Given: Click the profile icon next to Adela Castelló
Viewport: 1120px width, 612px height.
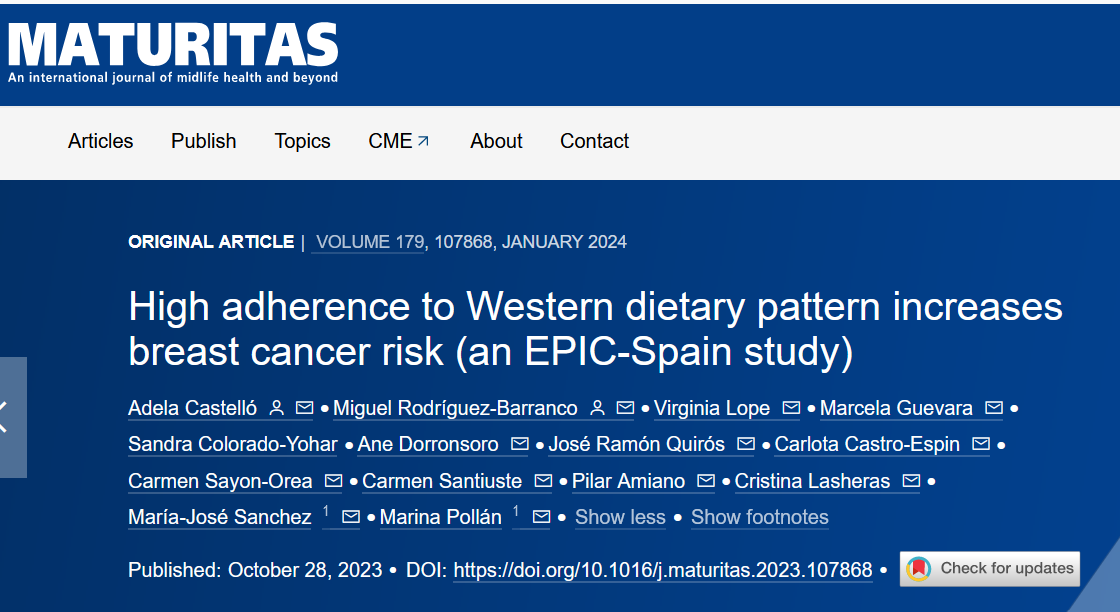Looking at the screenshot, I should pos(277,408).
